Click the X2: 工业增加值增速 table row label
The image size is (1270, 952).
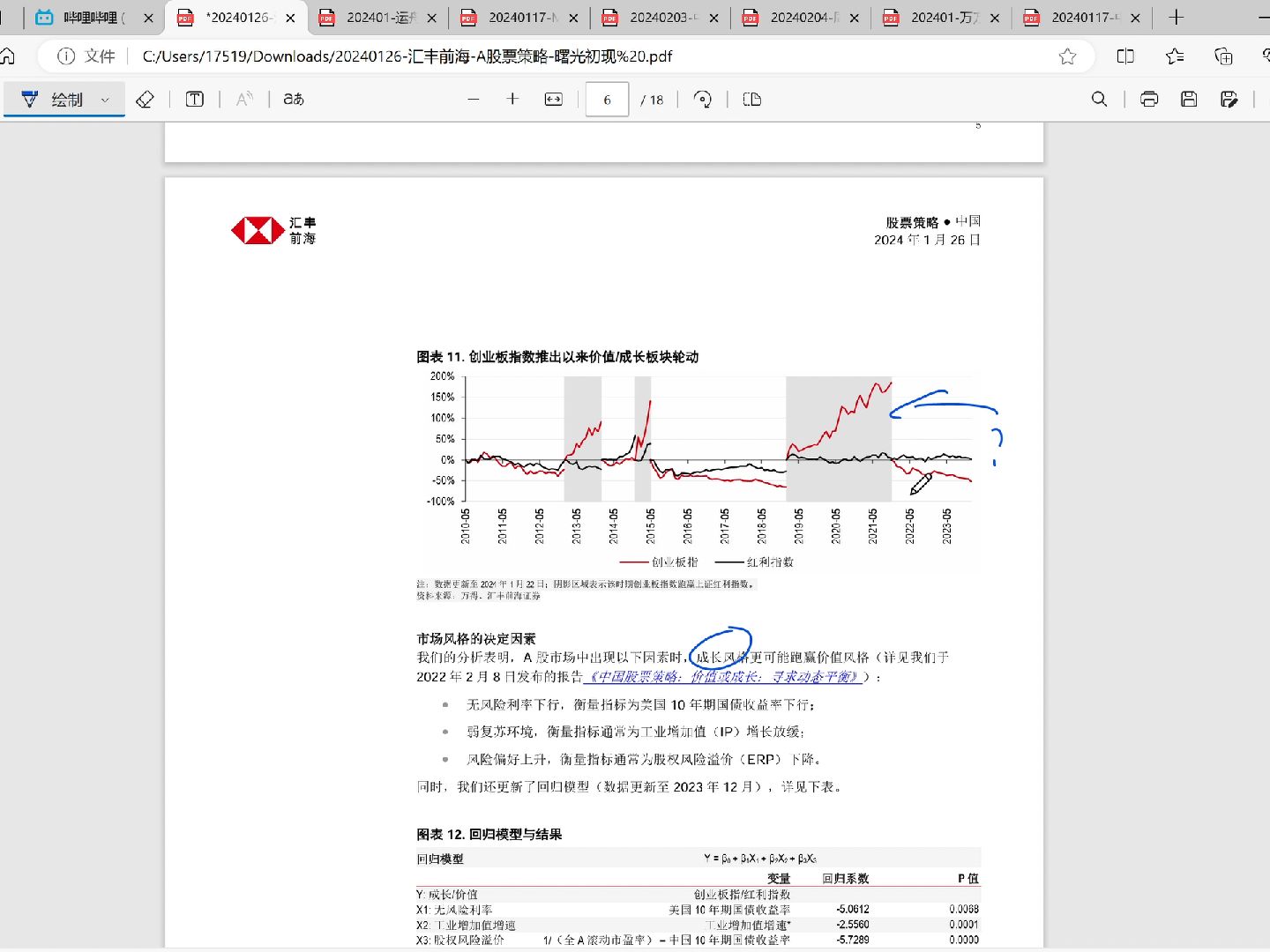coord(466,926)
